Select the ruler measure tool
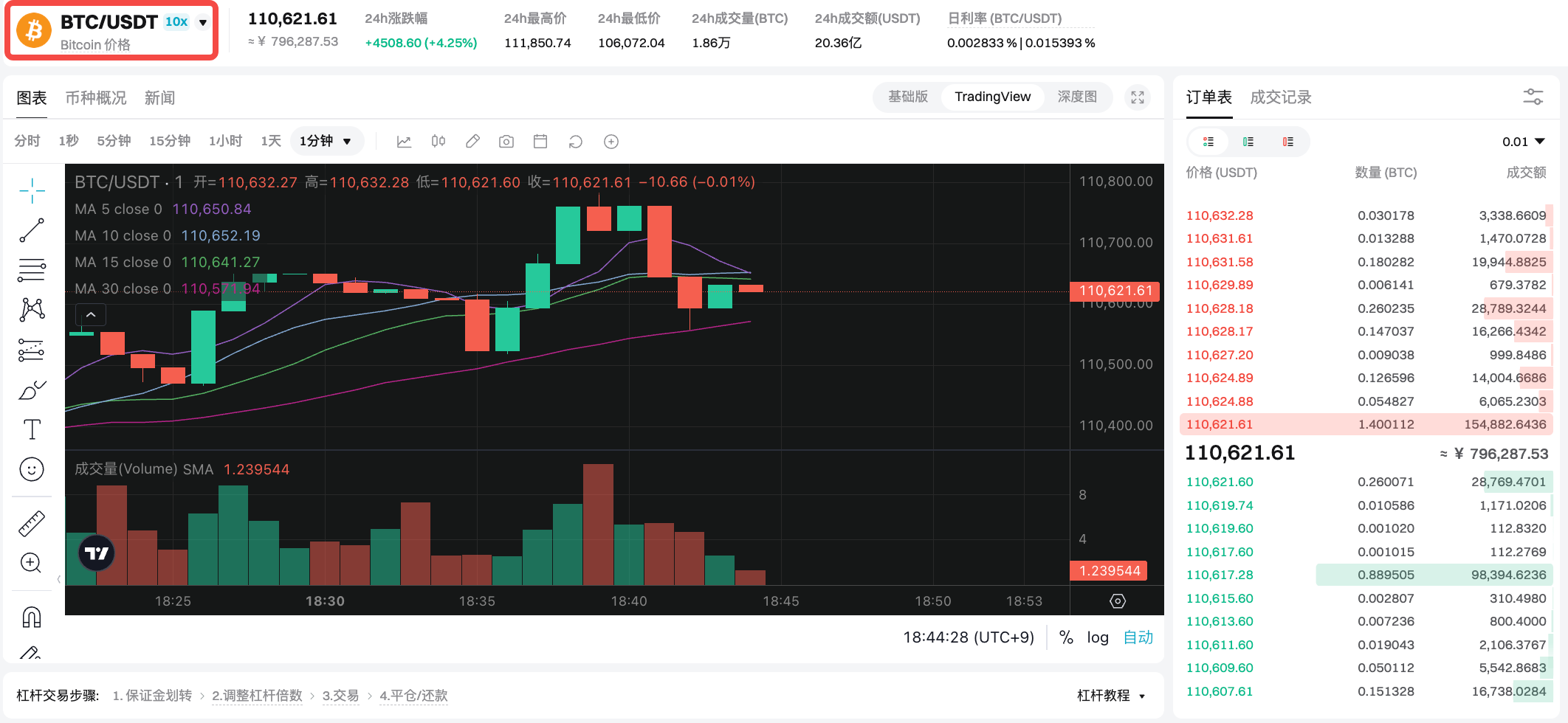Screen dimensions: 1568x723 [x=32, y=524]
